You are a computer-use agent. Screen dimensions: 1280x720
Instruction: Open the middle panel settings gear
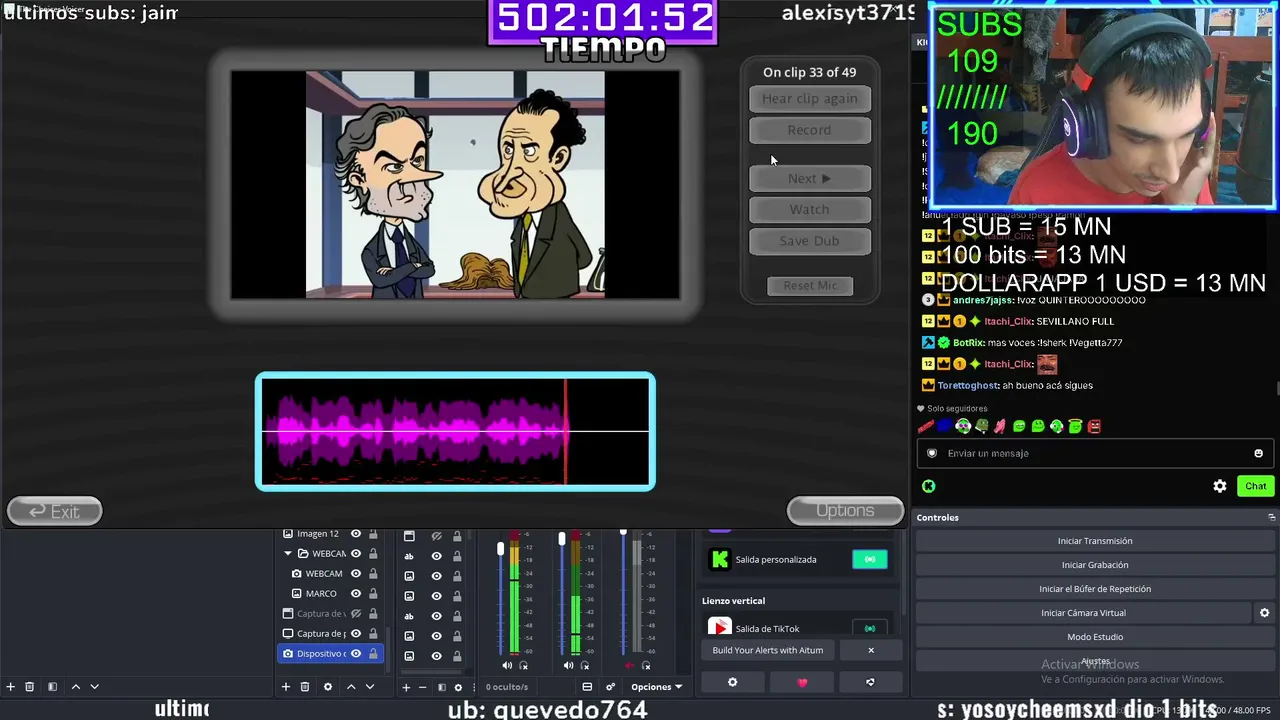coord(458,687)
